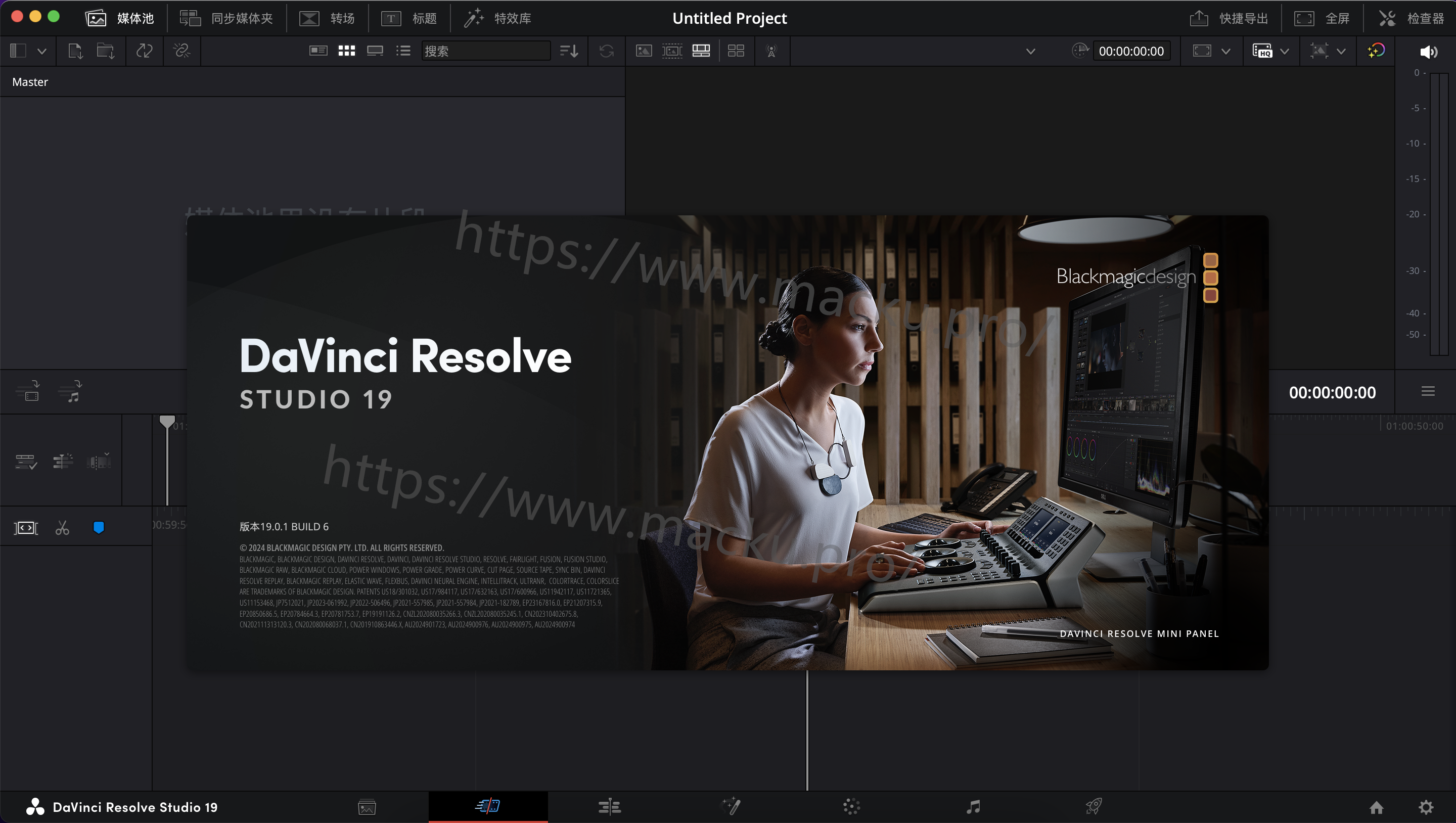Switch to the Edit page
This screenshot has height=823, width=1456.
coord(609,807)
